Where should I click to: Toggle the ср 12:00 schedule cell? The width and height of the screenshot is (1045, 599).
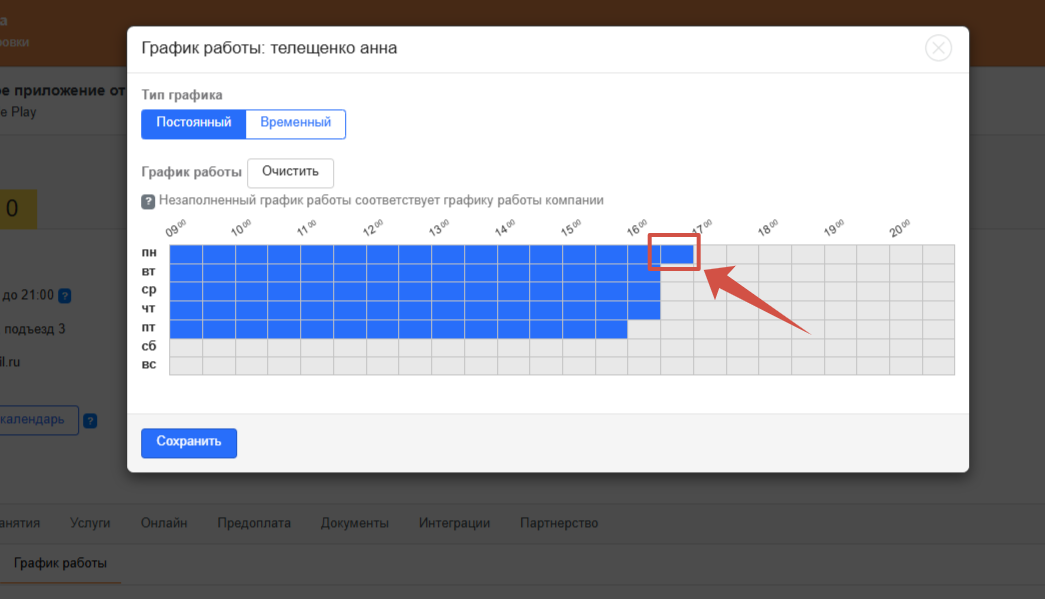click(383, 291)
